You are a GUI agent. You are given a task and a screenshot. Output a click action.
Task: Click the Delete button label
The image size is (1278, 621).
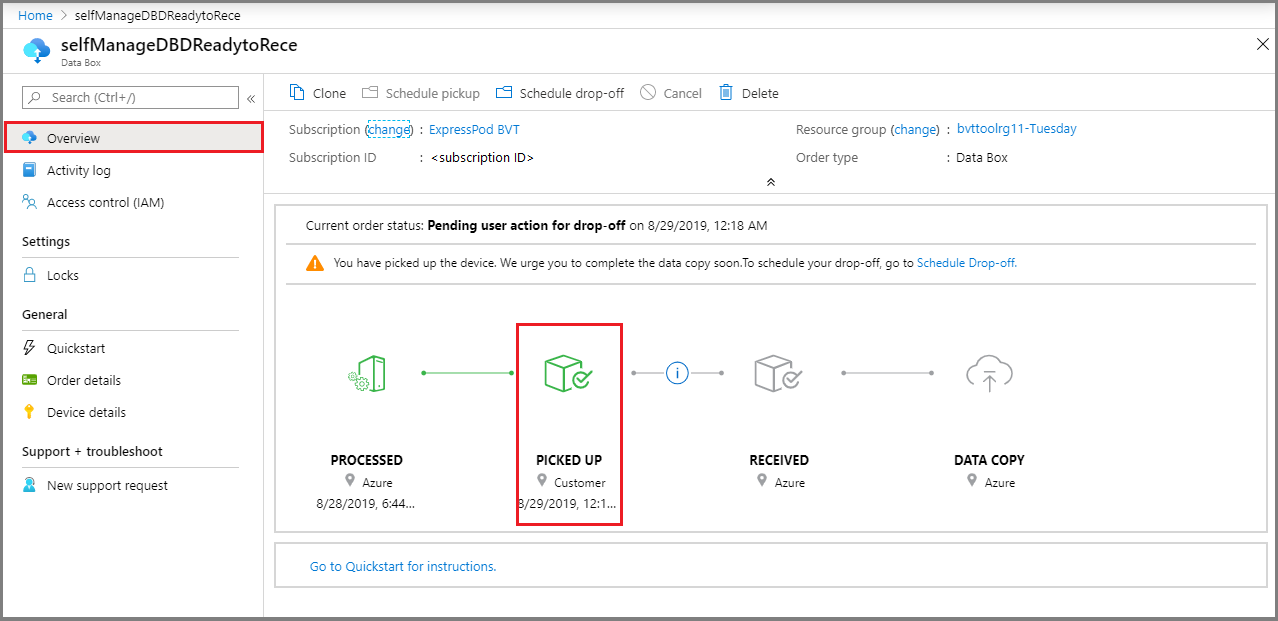760,93
